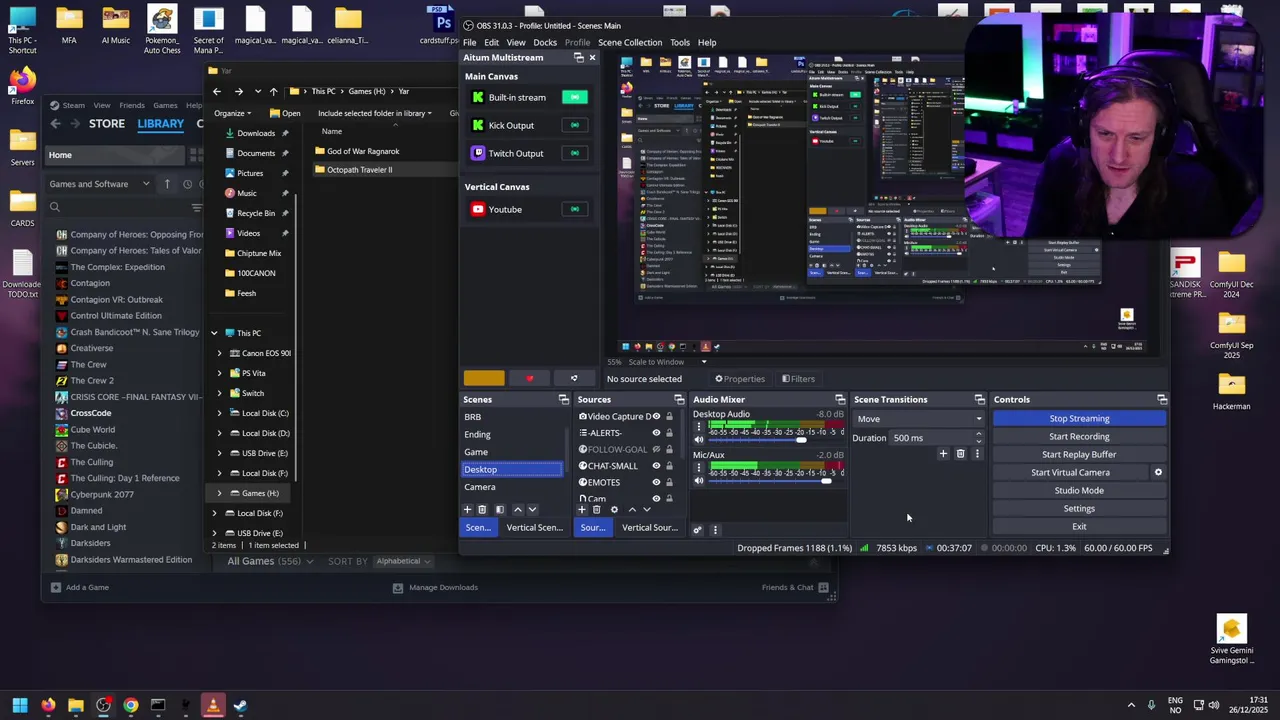Image resolution: width=1280 pixels, height=720 pixels.
Task: Open Organize dropdown in File Explorer
Action: [233, 113]
